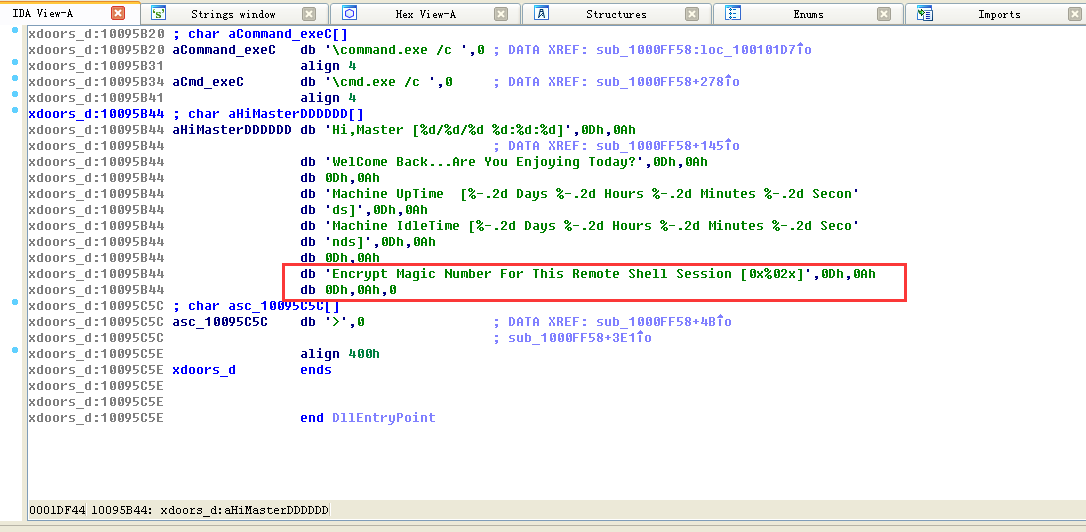Close the IDA View-A tab
The height and width of the screenshot is (532, 1086).
pyautogui.click(x=118, y=13)
